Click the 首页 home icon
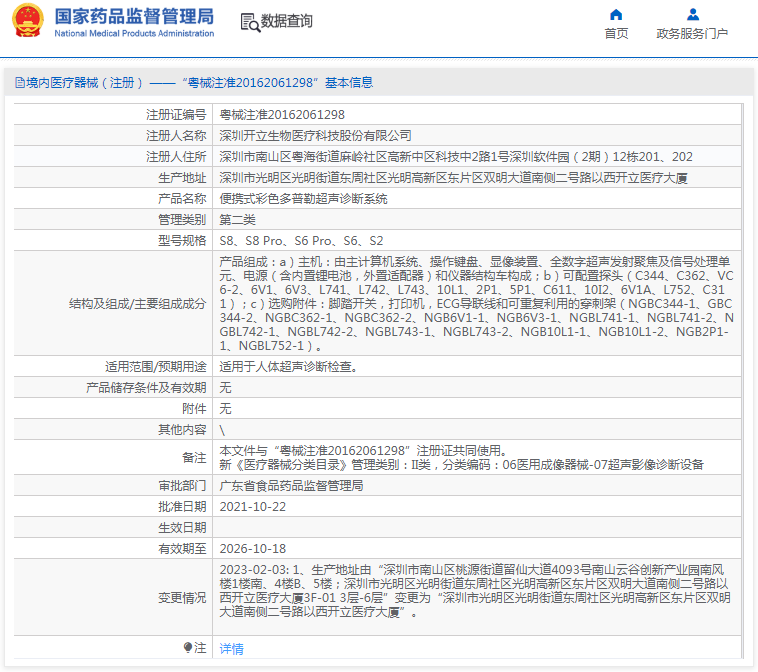Viewport: 758px width, 672px height. (616, 15)
